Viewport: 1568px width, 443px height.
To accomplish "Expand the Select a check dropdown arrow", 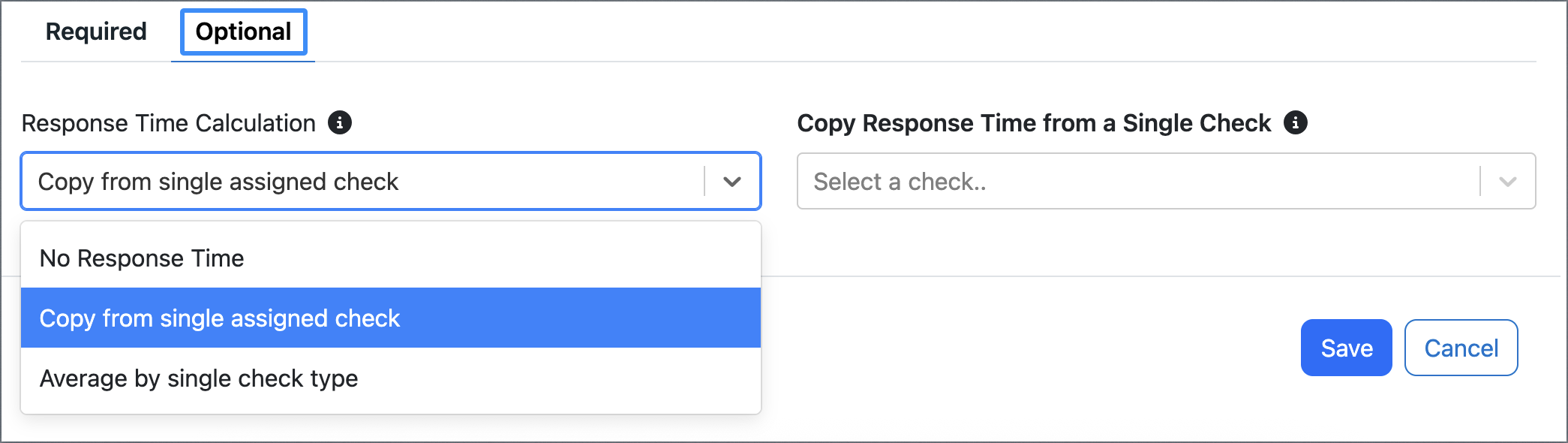I will click(1508, 181).
